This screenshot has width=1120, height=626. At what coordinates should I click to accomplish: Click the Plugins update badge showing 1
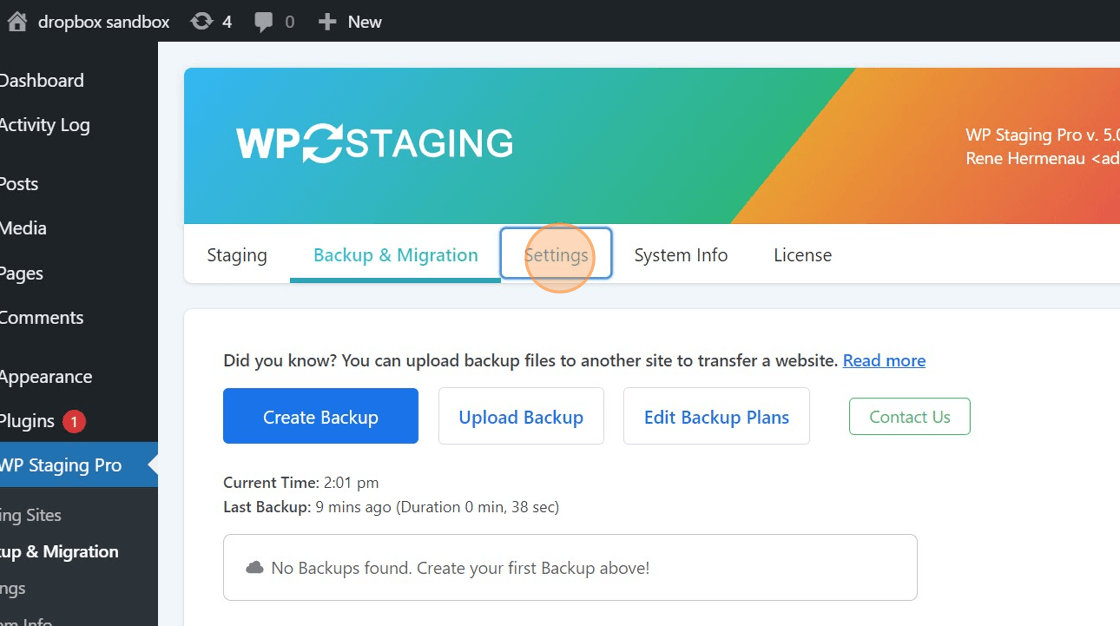[74, 421]
